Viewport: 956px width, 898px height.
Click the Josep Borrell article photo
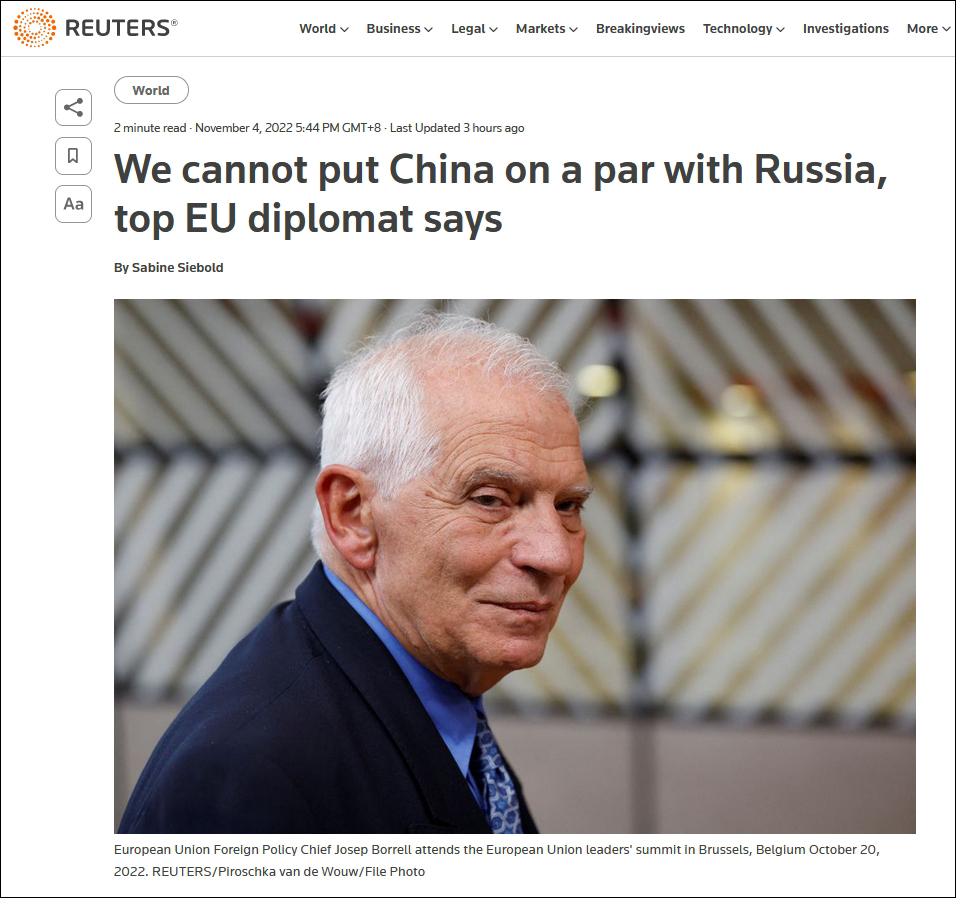click(x=515, y=566)
